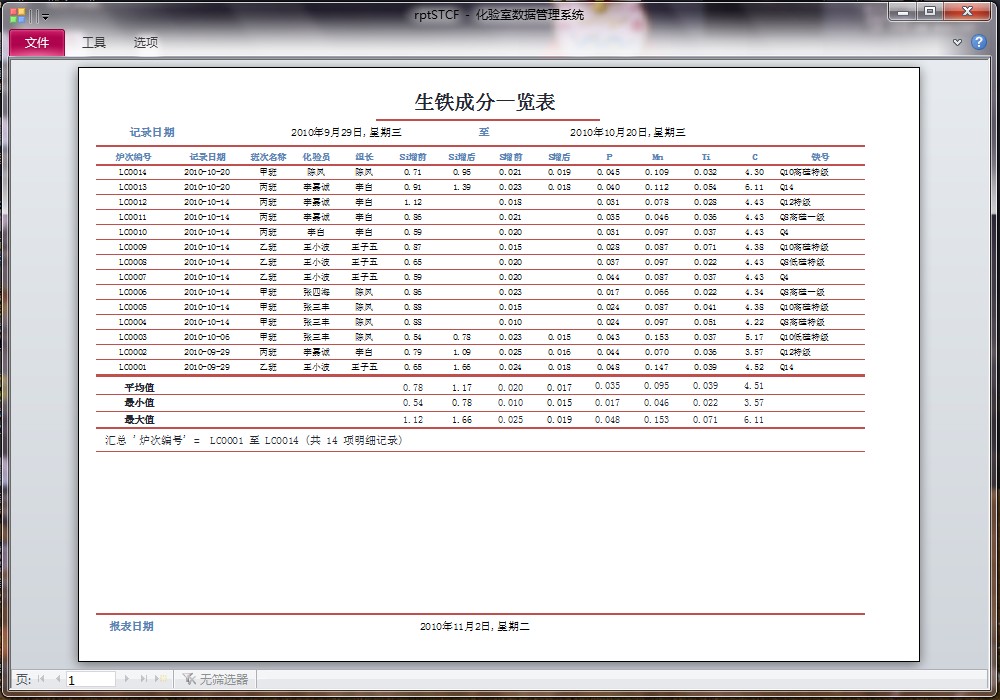Click the application icon in the title bar
1000x700 pixels.
pos(17,15)
